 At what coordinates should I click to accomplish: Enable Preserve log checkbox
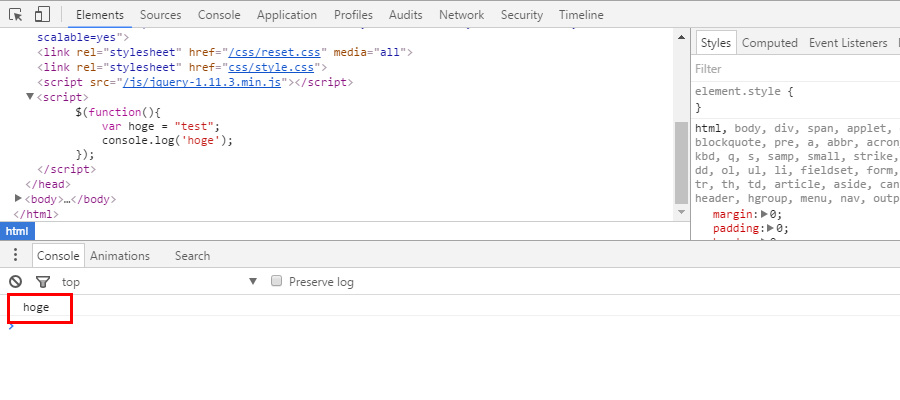tap(277, 282)
